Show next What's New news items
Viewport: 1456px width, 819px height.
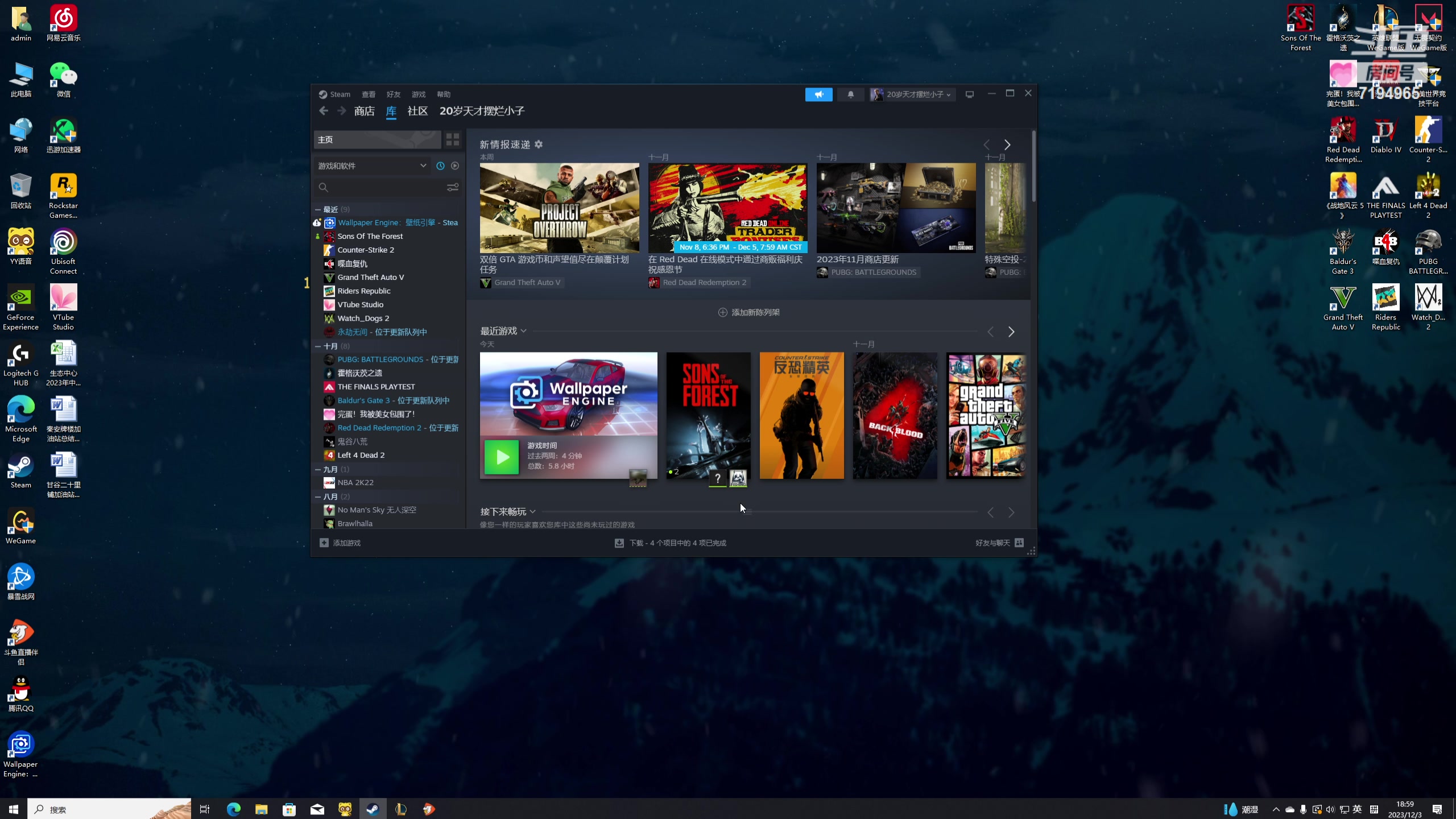(x=1007, y=144)
